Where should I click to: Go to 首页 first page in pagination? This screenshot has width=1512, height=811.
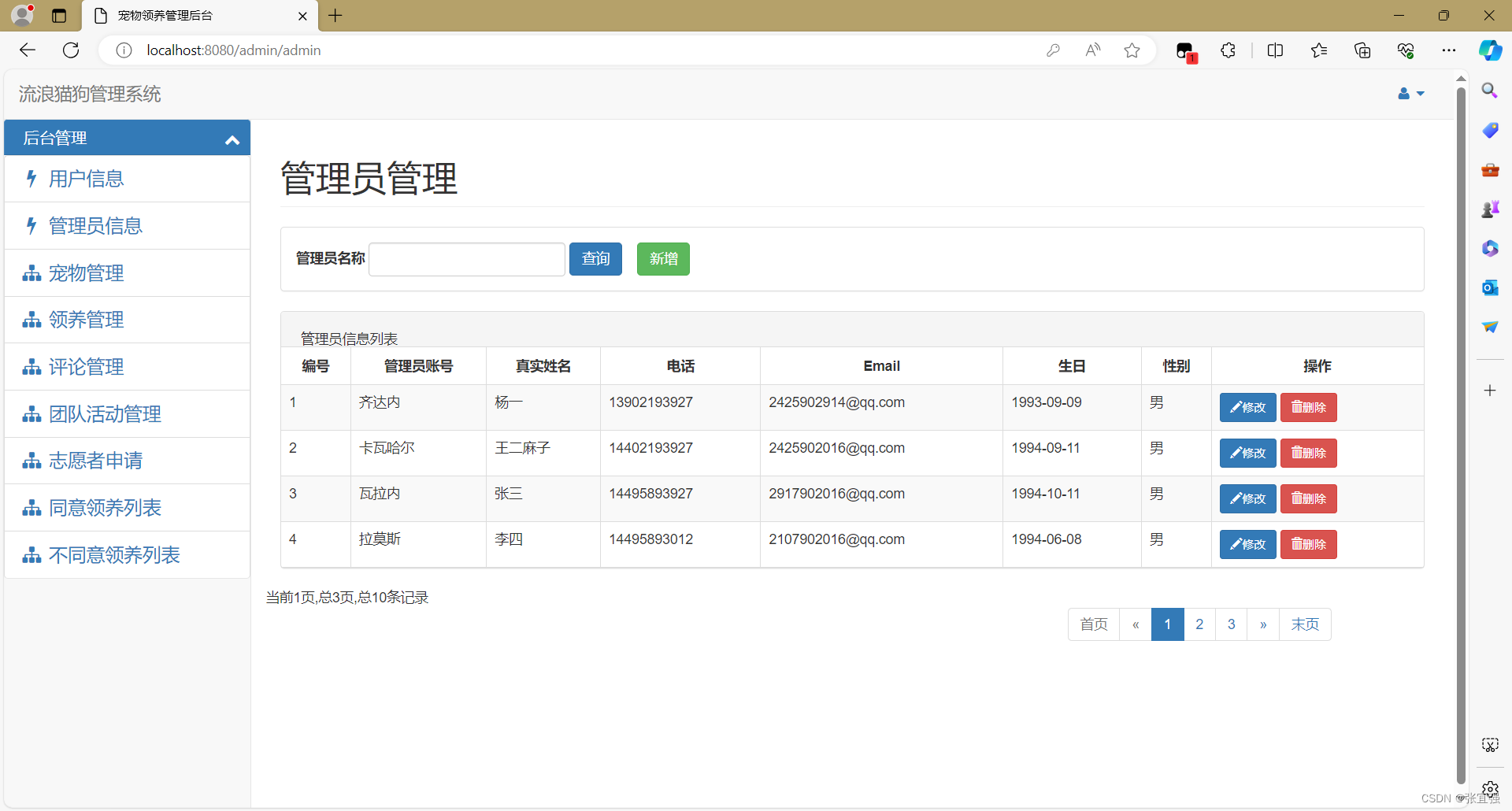[x=1094, y=624]
